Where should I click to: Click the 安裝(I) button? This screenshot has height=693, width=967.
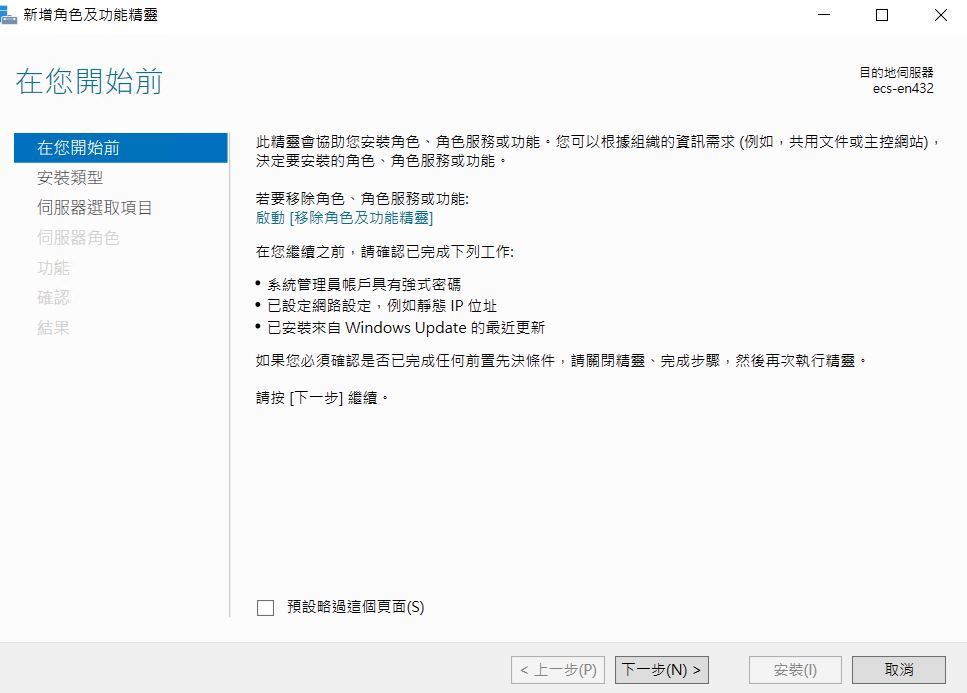coord(795,670)
